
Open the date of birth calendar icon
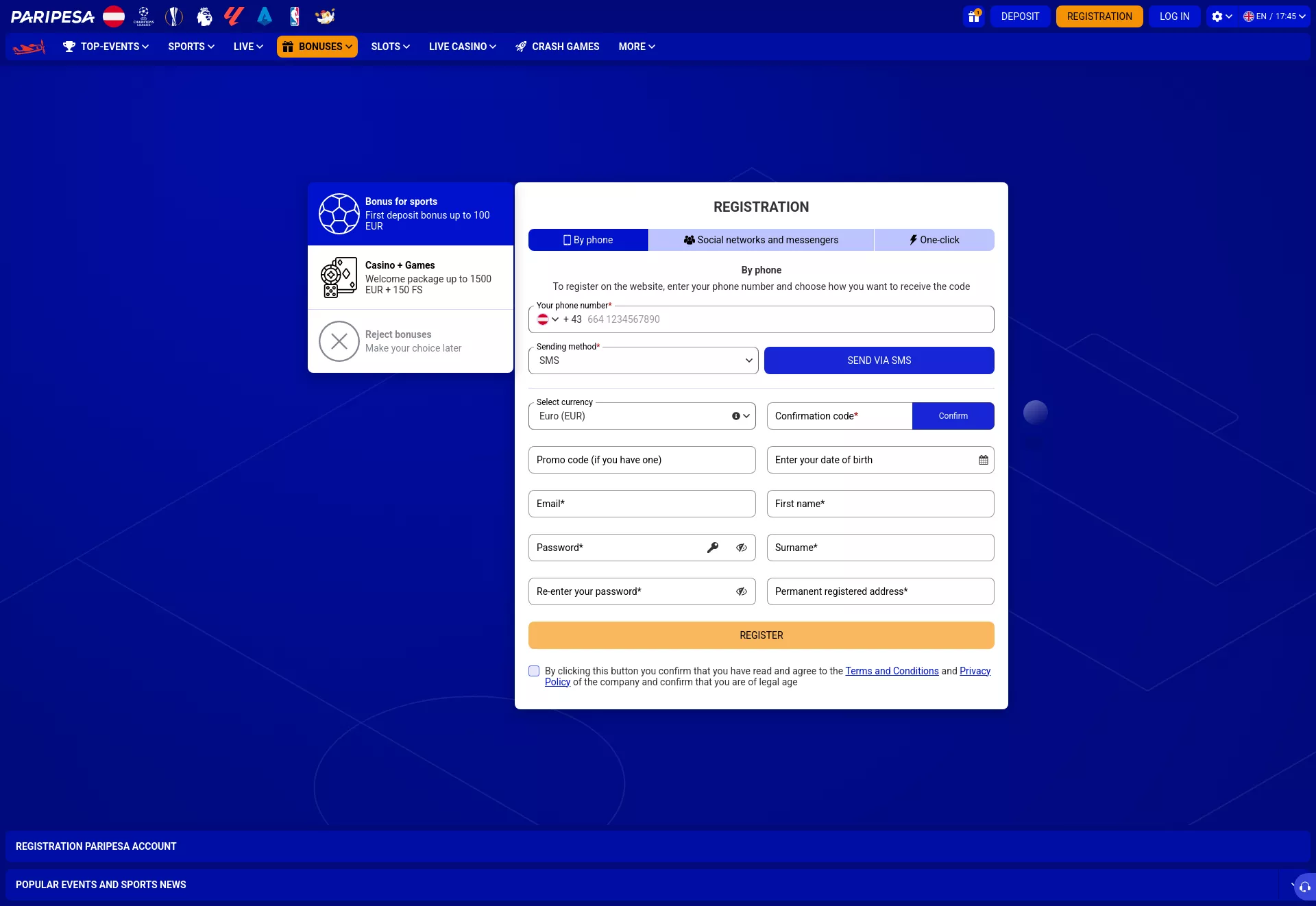click(984, 460)
